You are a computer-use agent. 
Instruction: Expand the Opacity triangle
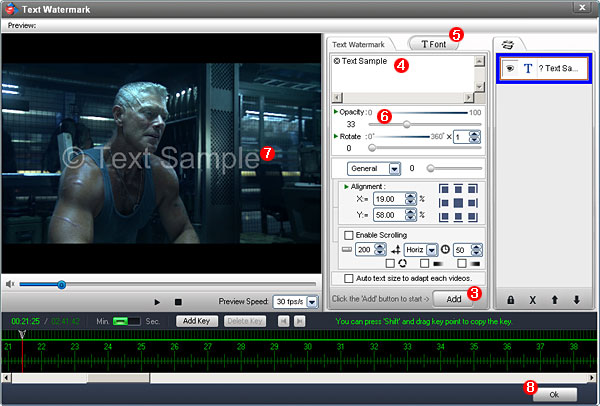(336, 112)
